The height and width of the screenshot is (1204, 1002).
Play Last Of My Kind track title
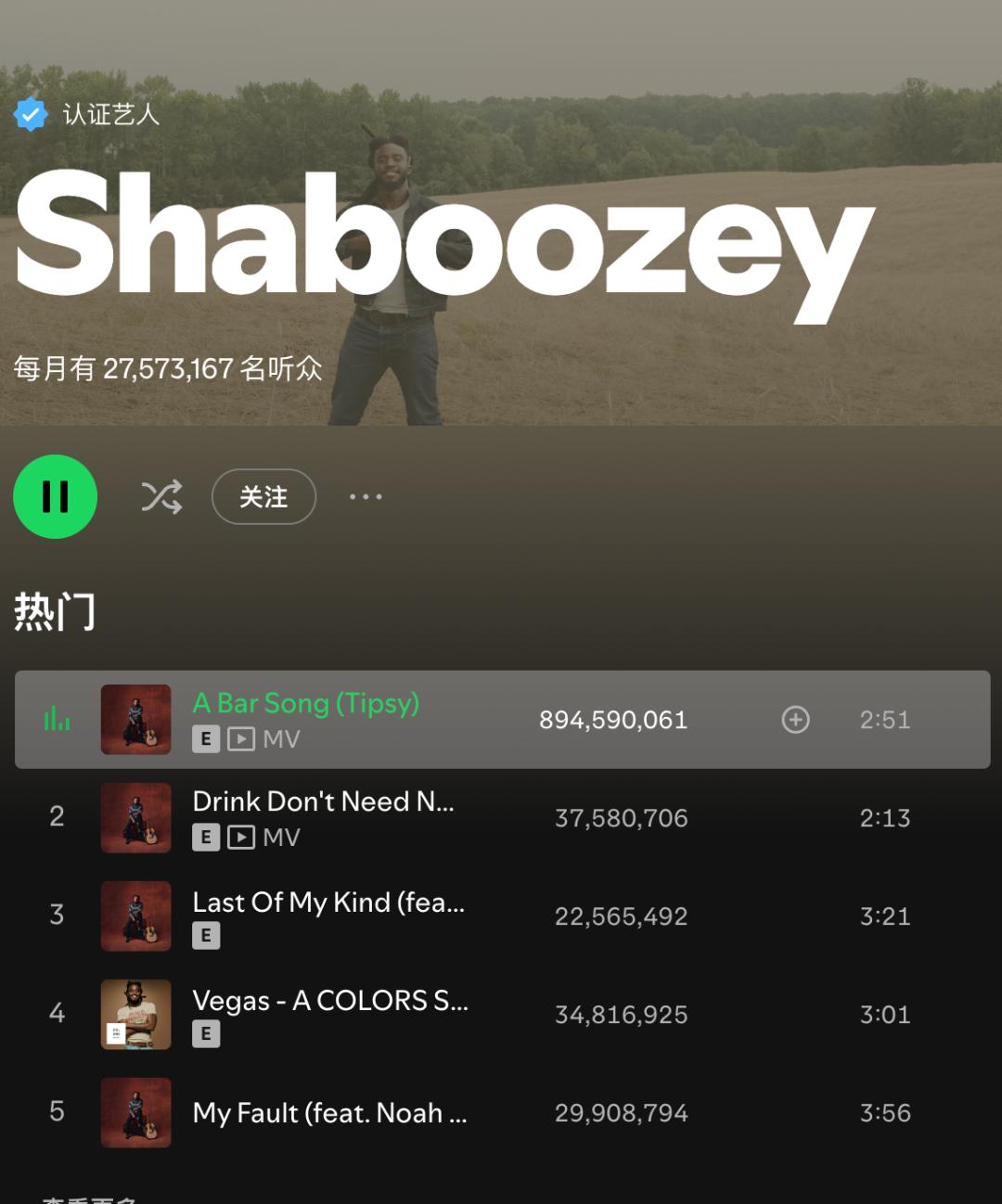point(328,903)
